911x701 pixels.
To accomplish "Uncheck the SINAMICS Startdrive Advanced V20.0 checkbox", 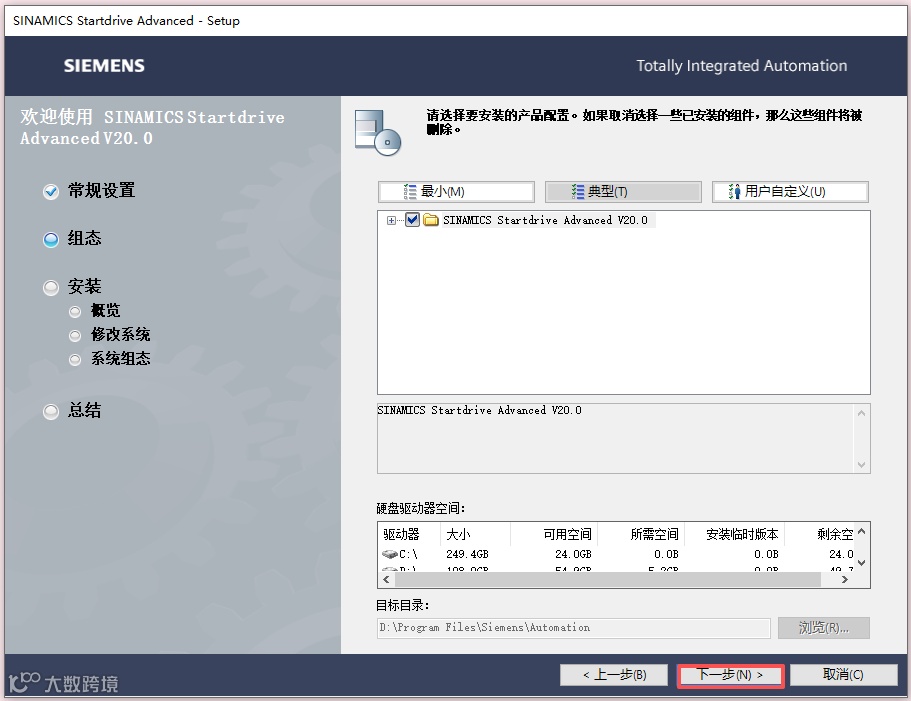I will (x=413, y=220).
